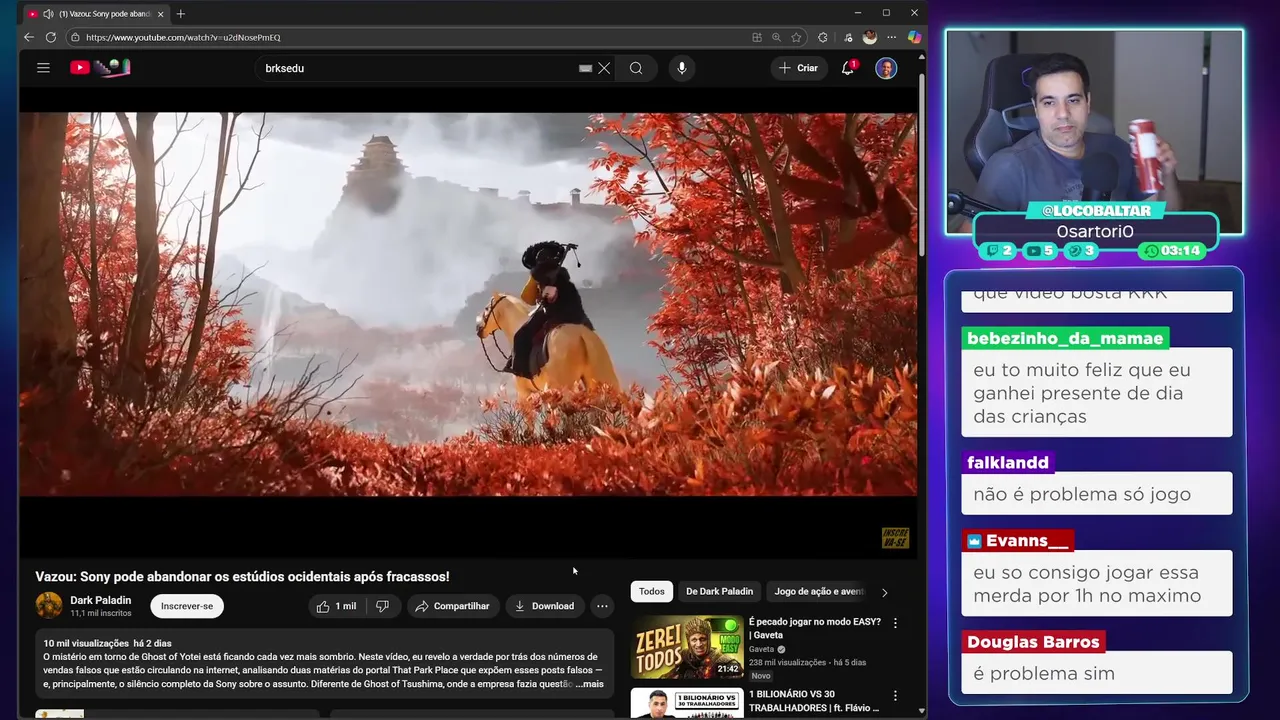Clear the search text with the X icon
The image size is (1280, 720).
coord(604,68)
